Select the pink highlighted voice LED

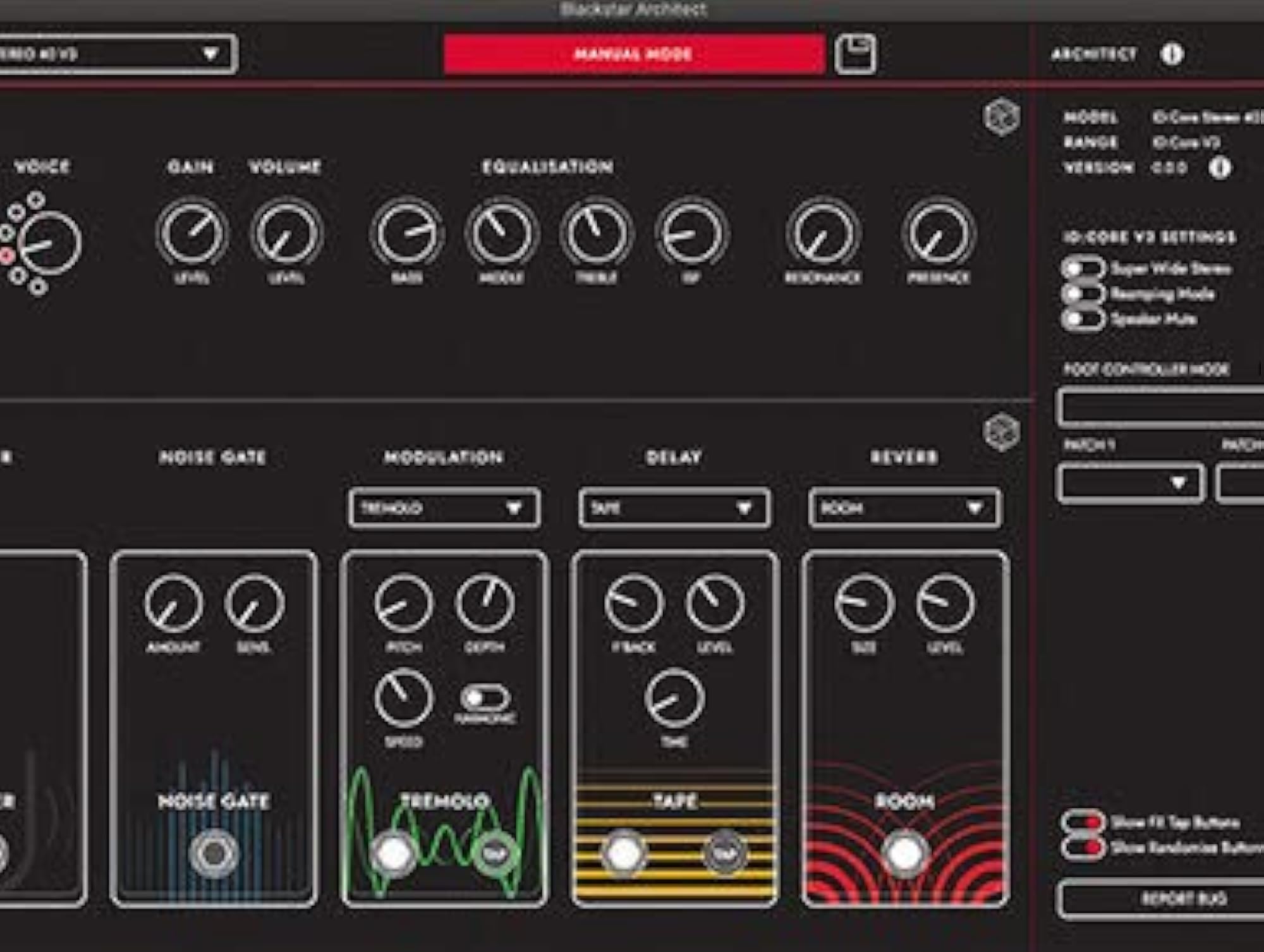(x=7, y=255)
